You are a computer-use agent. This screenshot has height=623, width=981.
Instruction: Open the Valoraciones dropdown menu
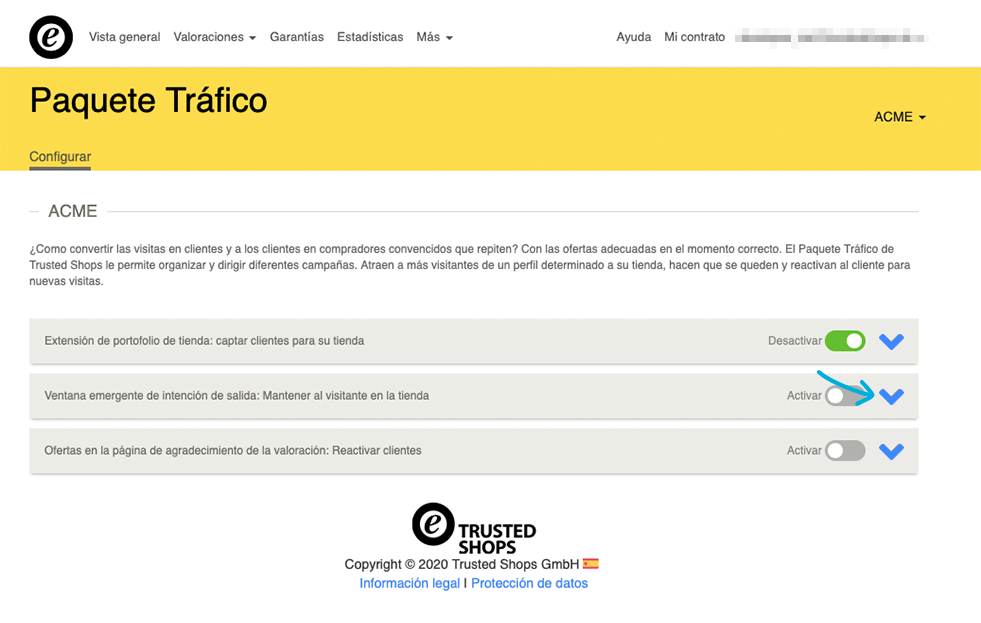[215, 37]
